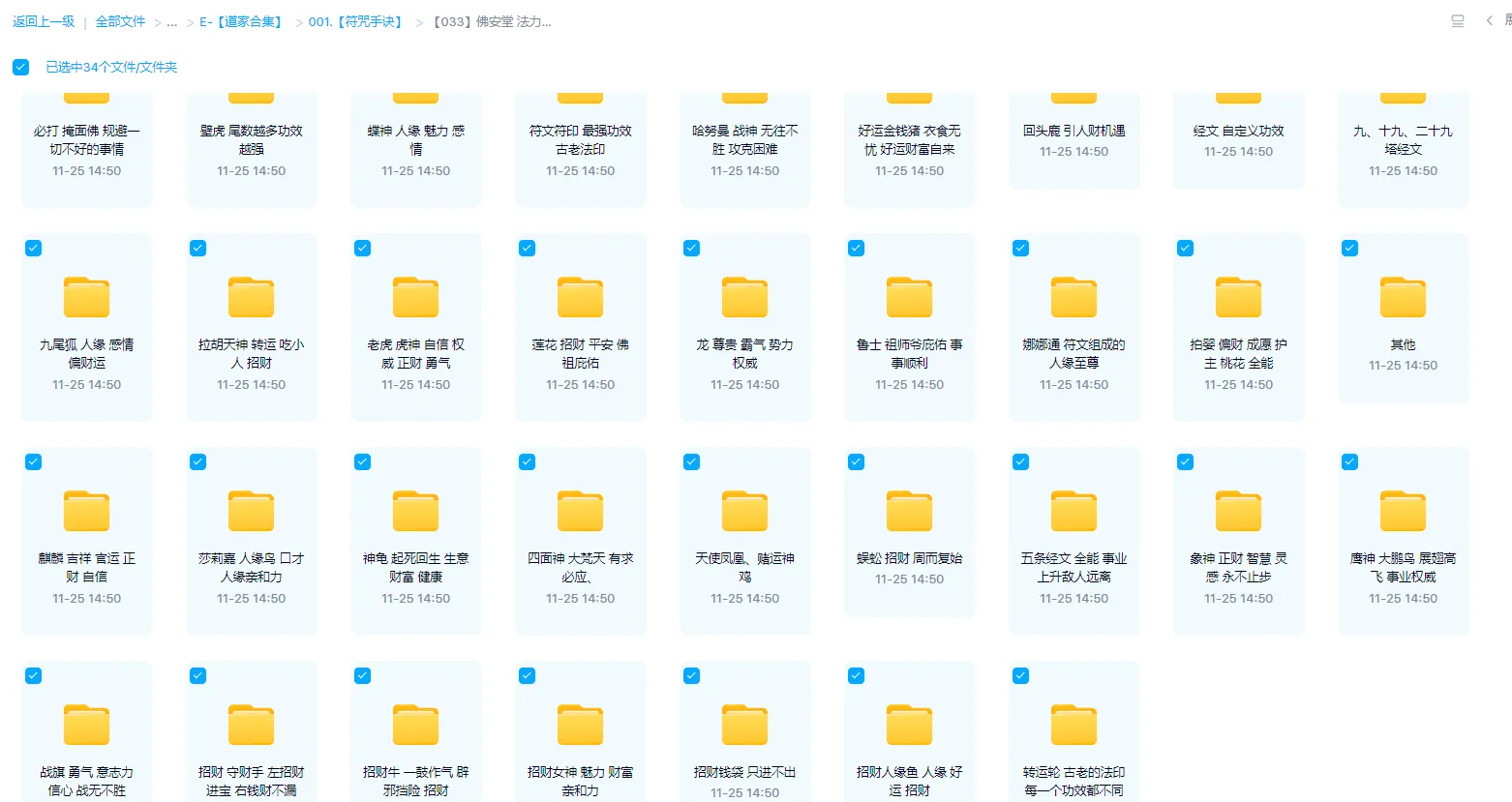This screenshot has height=802, width=1512.
Task: Untick the 战旗 勇气 folder checkbox
Action: pyautogui.click(x=33, y=675)
